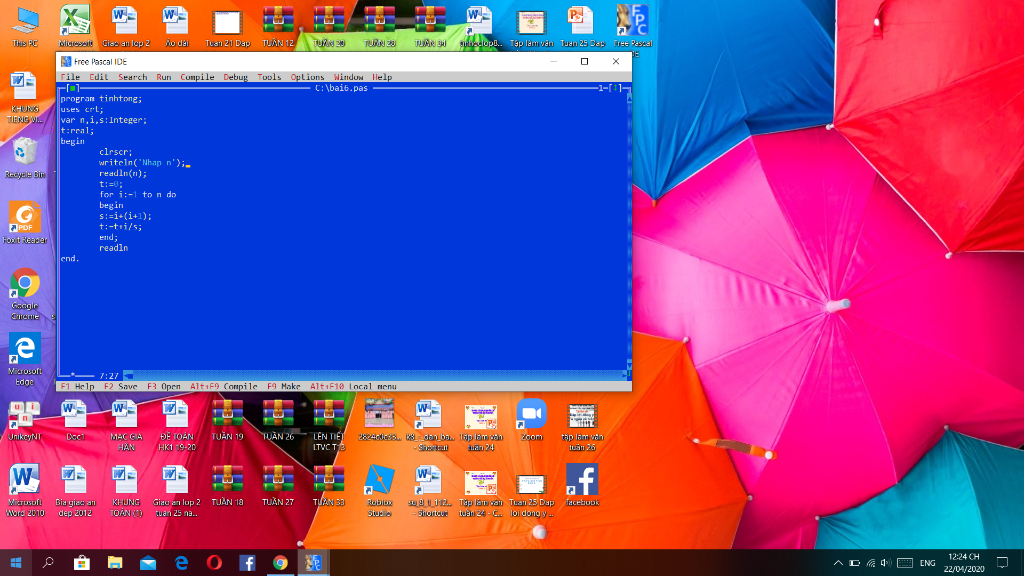Open the Help menu
The height and width of the screenshot is (576, 1024).
pyautogui.click(x=382, y=77)
